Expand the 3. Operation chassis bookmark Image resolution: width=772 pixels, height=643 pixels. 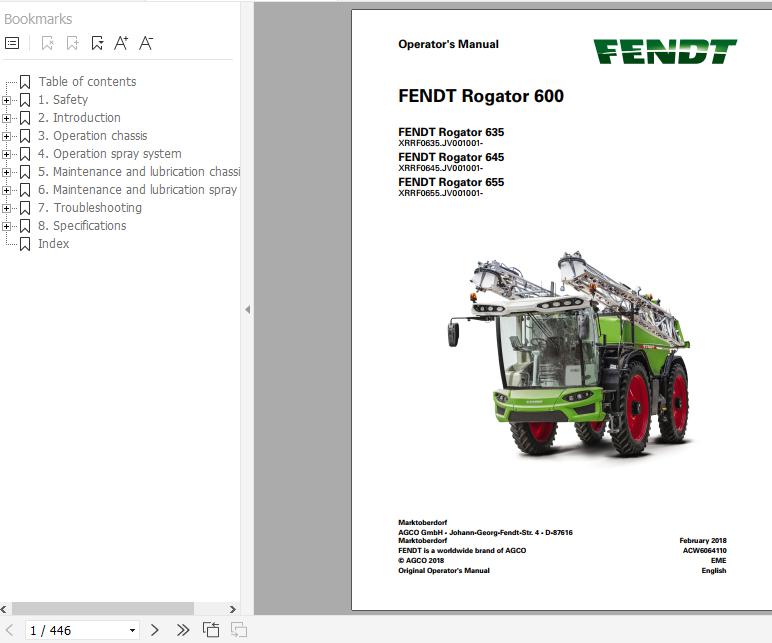[6, 136]
